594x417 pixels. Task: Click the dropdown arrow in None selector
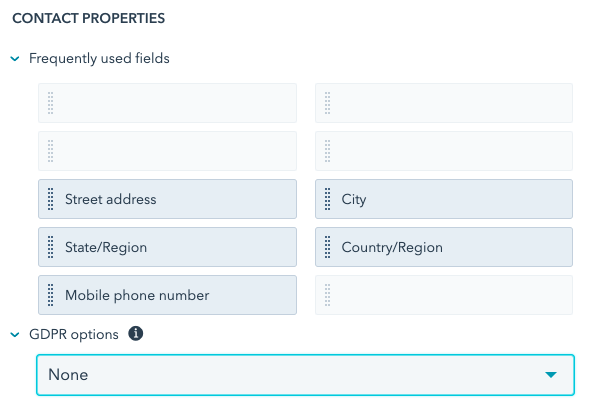(x=551, y=375)
